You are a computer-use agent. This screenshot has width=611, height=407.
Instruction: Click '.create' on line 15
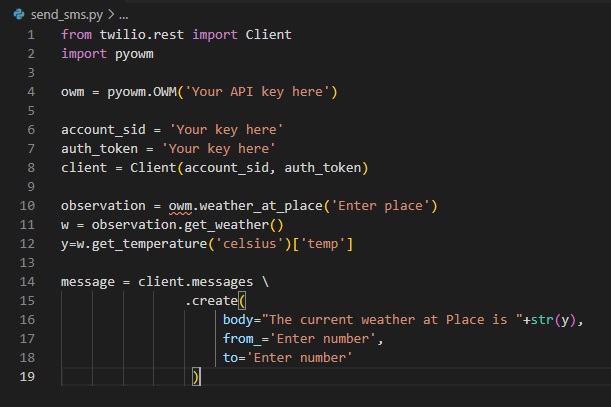tap(211, 301)
